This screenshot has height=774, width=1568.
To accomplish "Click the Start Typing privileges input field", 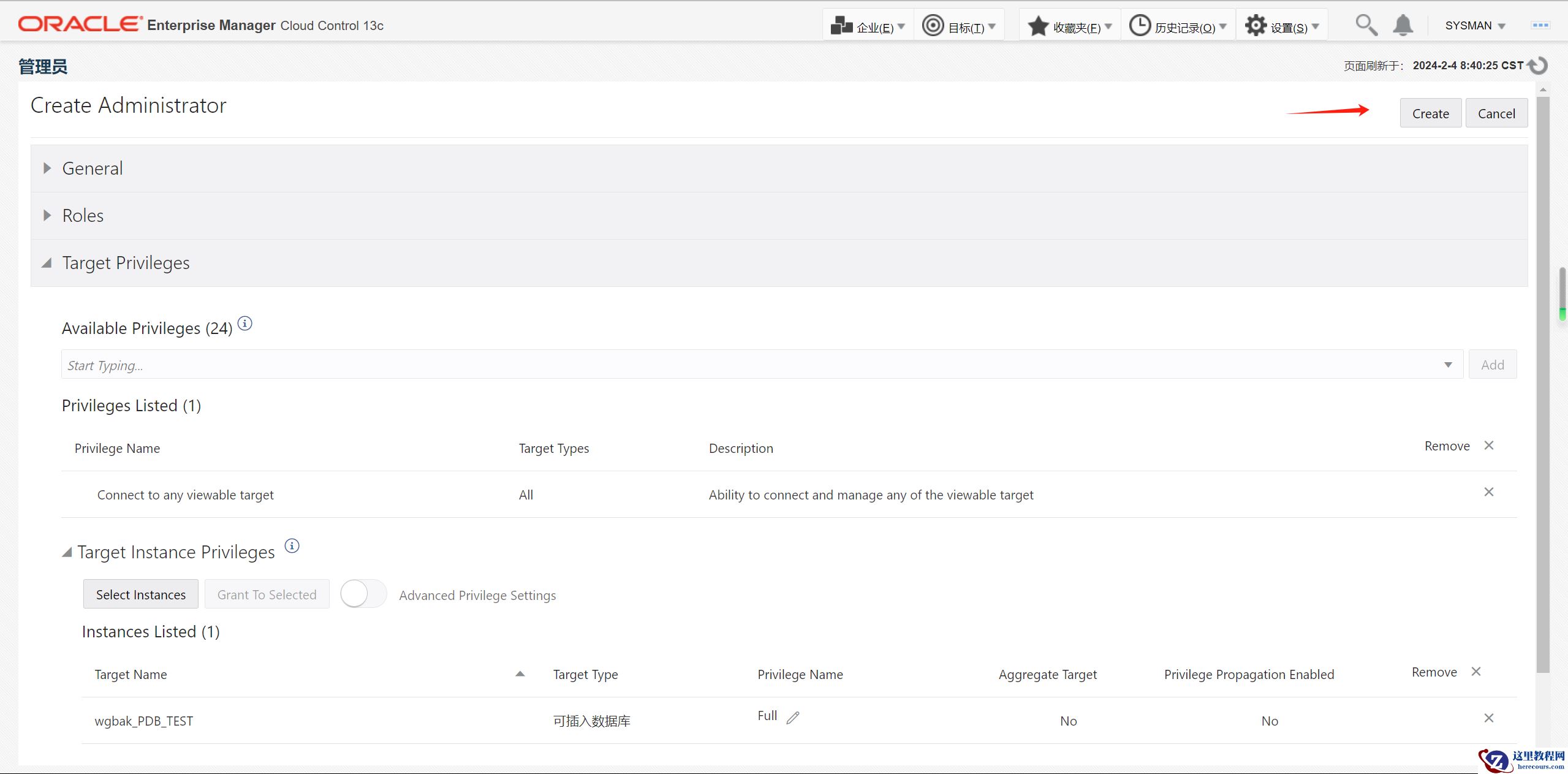I will point(735,365).
